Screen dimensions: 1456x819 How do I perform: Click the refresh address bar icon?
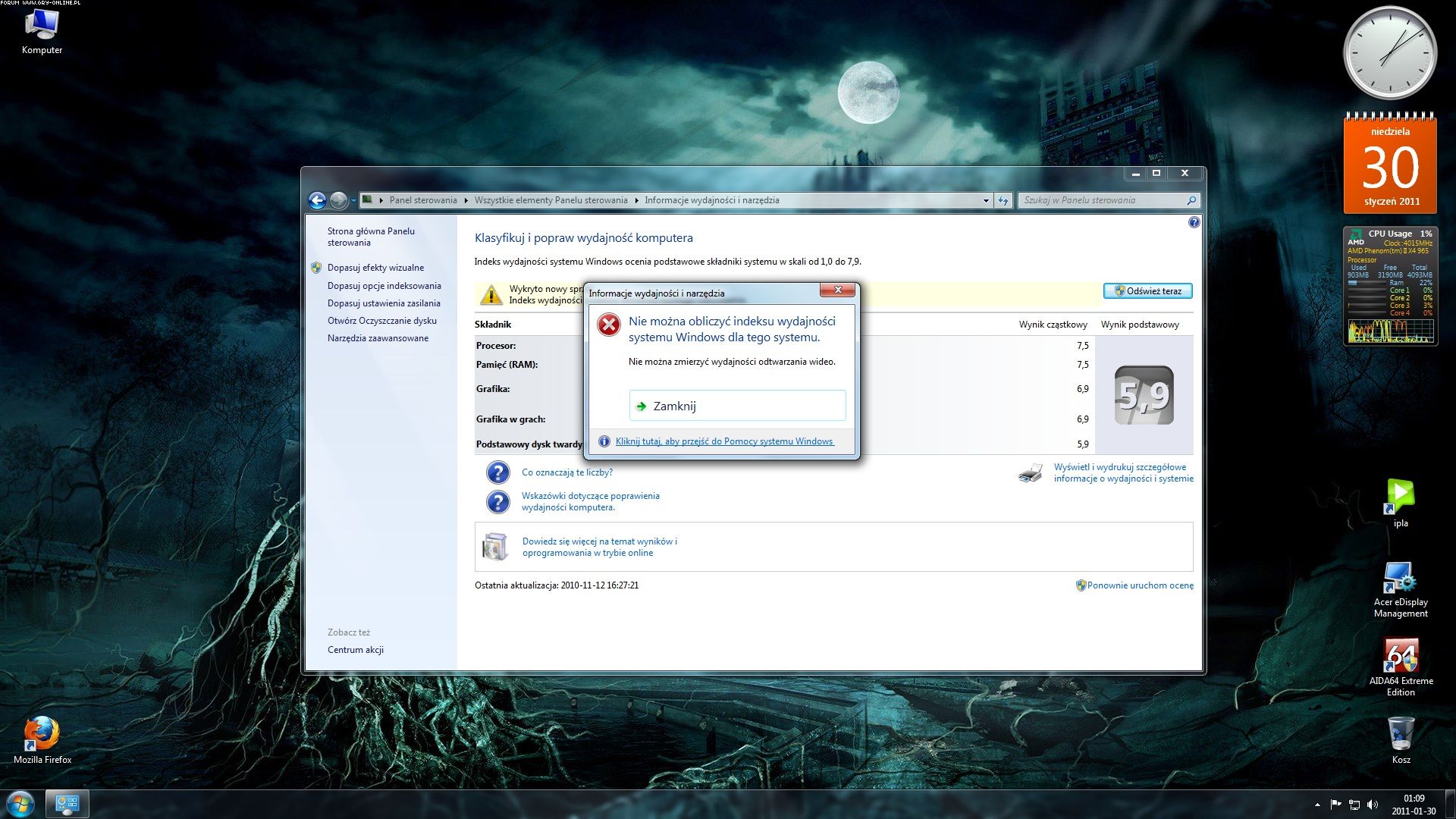[1003, 200]
